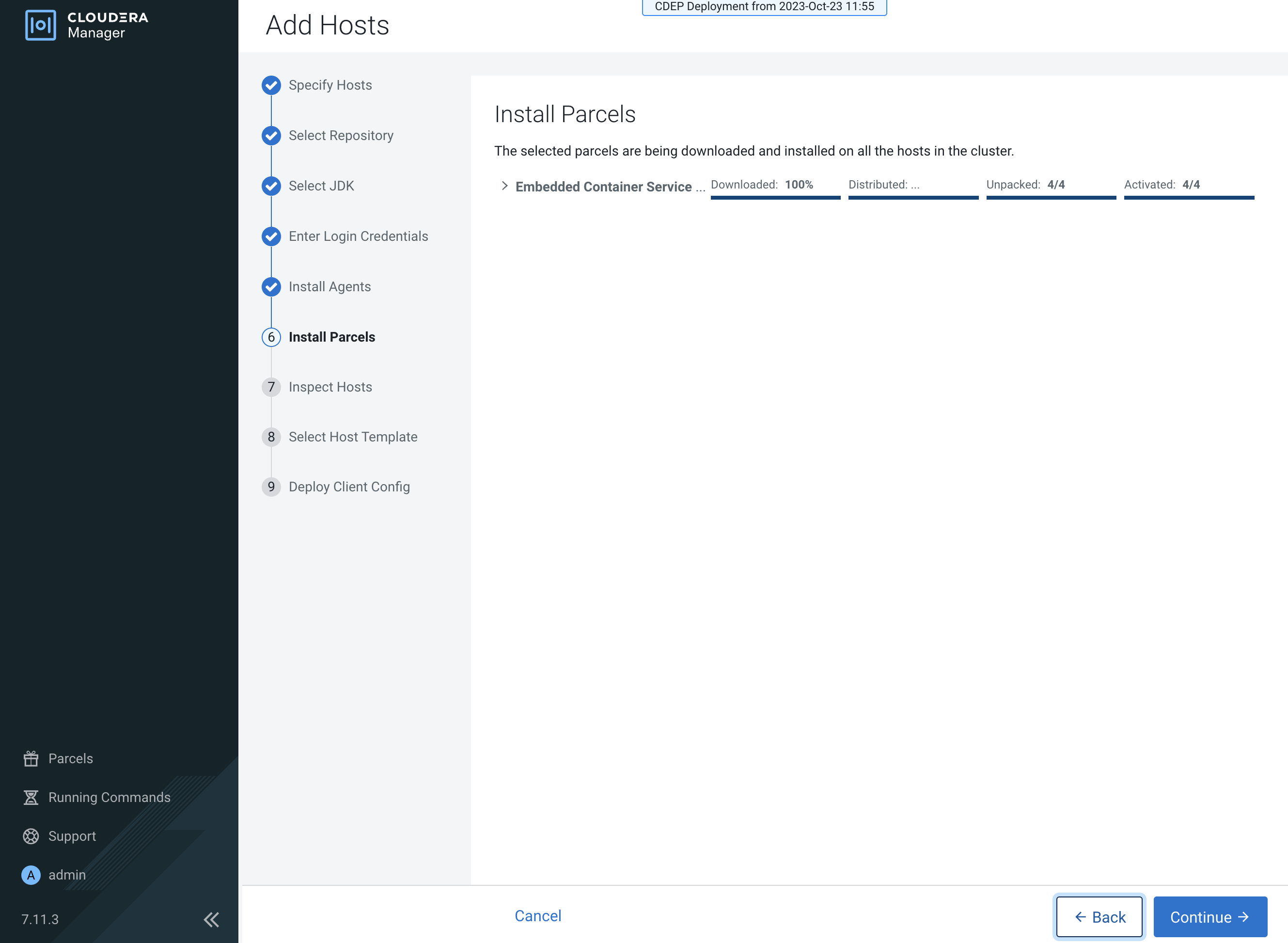Open the Deploy Client Config step
Screen dimensions: 1288x943
pos(271,487)
